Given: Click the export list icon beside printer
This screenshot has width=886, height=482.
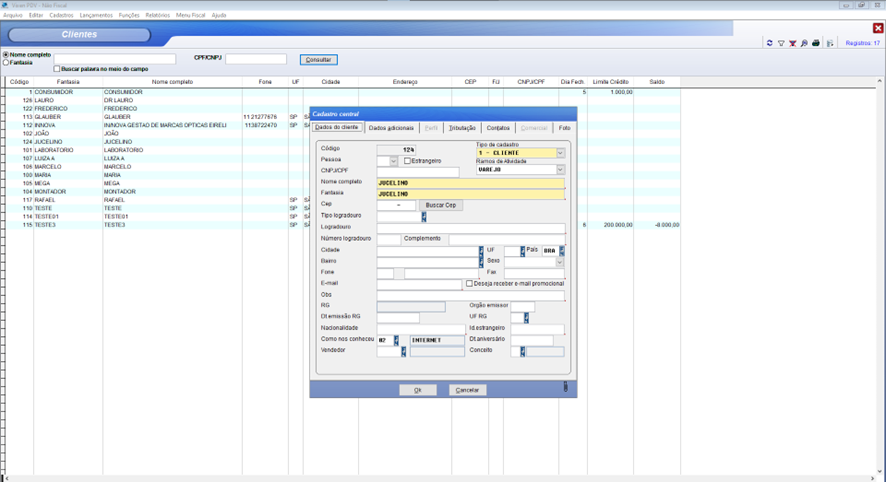Looking at the screenshot, I should (830, 43).
